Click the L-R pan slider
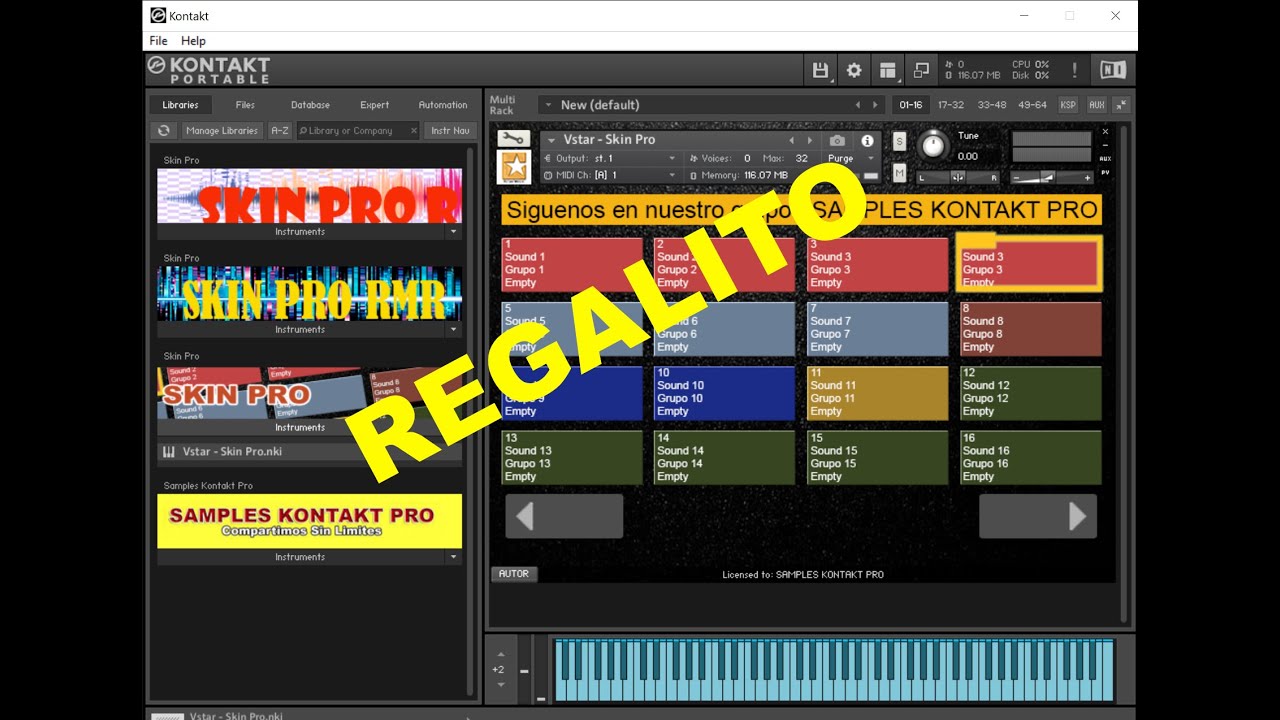The width and height of the screenshot is (1280, 720). point(958,178)
